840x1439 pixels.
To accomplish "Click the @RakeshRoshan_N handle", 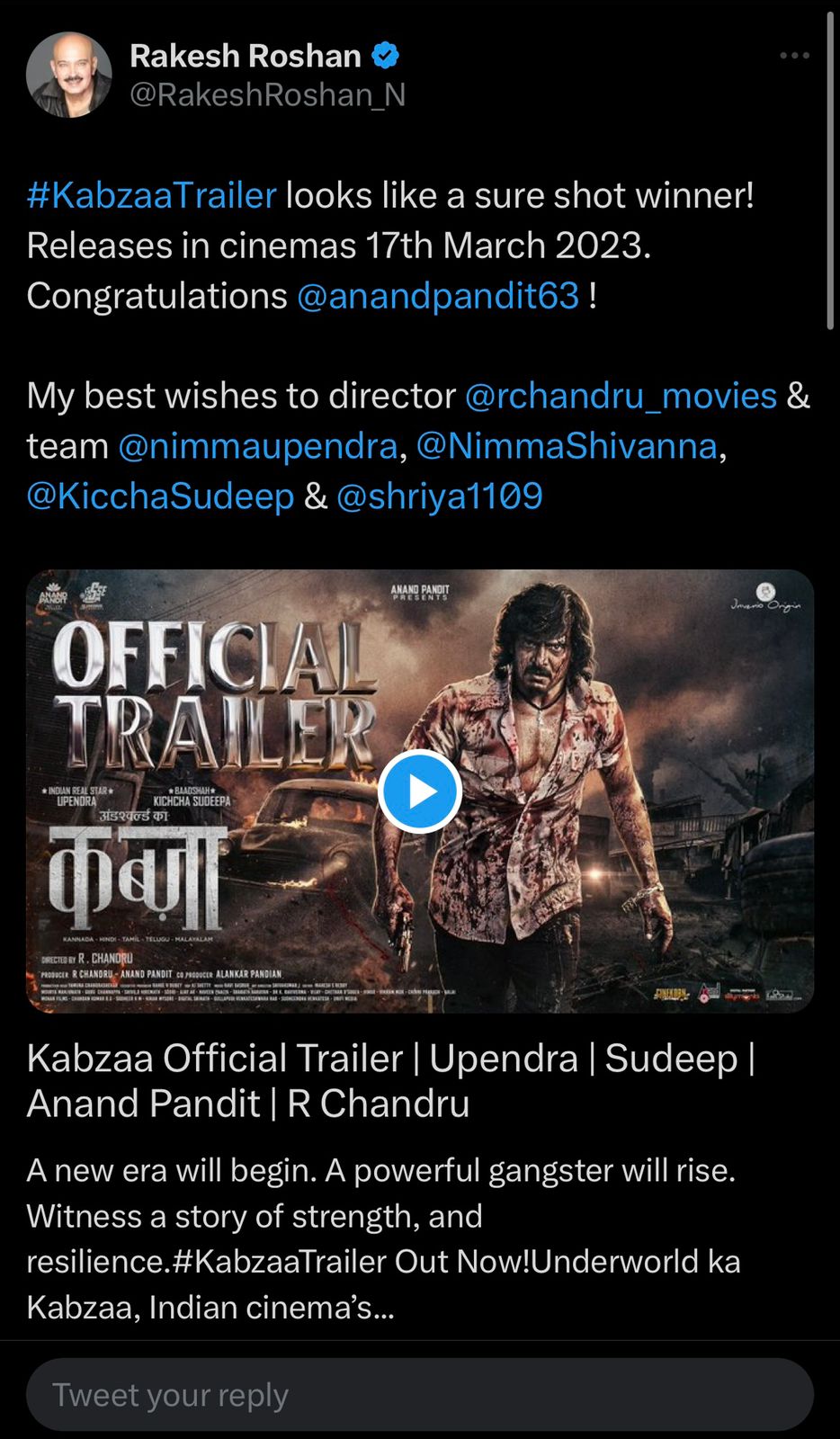I will (268, 94).
